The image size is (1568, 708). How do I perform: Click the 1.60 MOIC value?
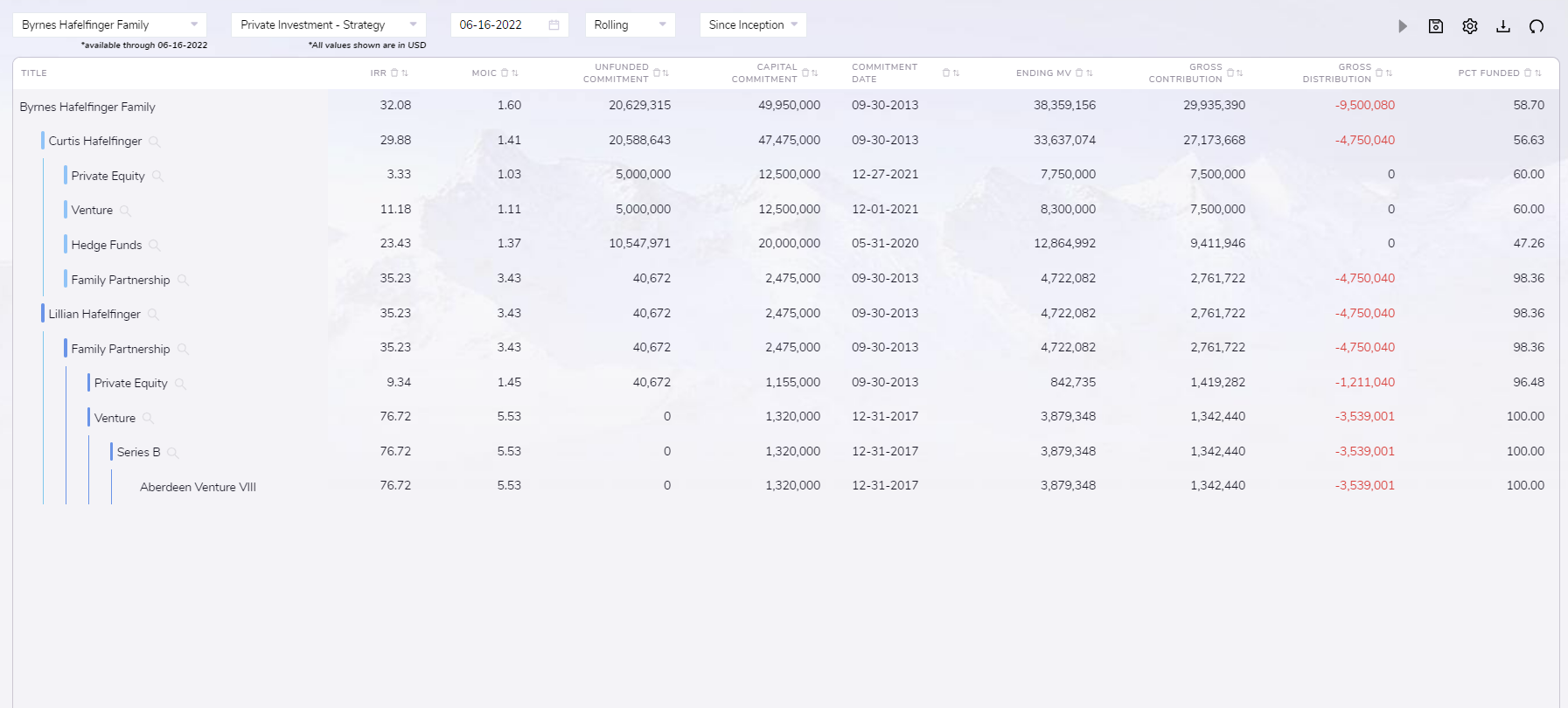point(509,105)
